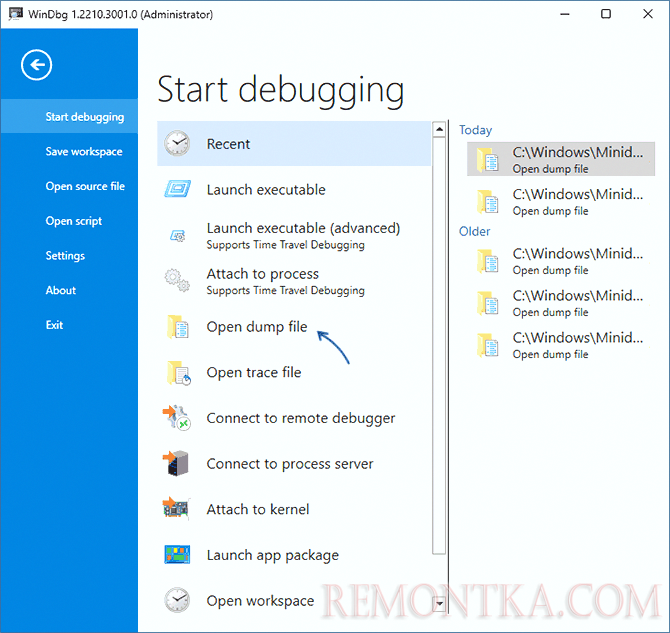This screenshot has height=633, width=670.
Task: Click the Connect to process server icon
Action: coord(176,463)
